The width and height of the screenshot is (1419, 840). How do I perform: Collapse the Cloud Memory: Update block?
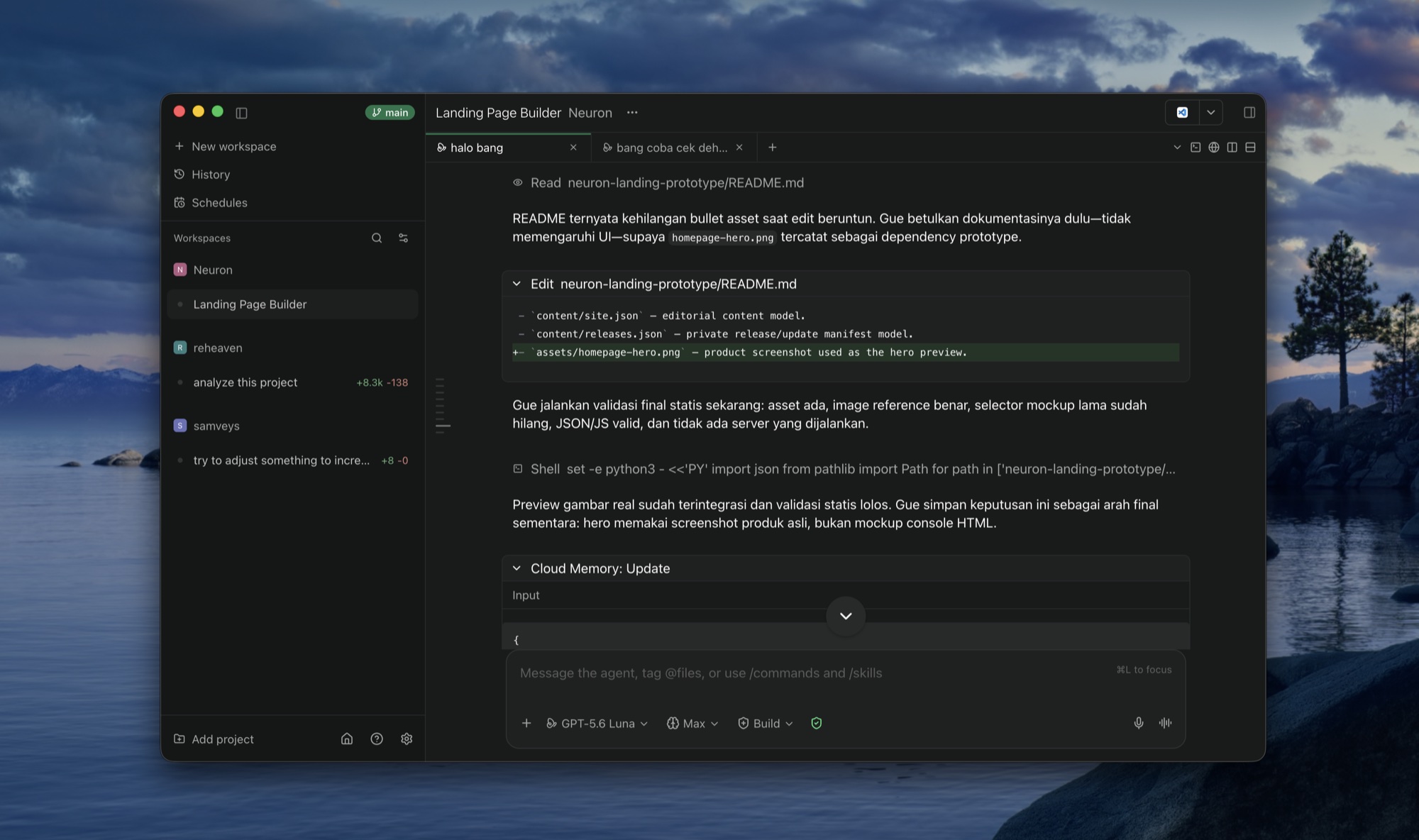click(x=517, y=568)
